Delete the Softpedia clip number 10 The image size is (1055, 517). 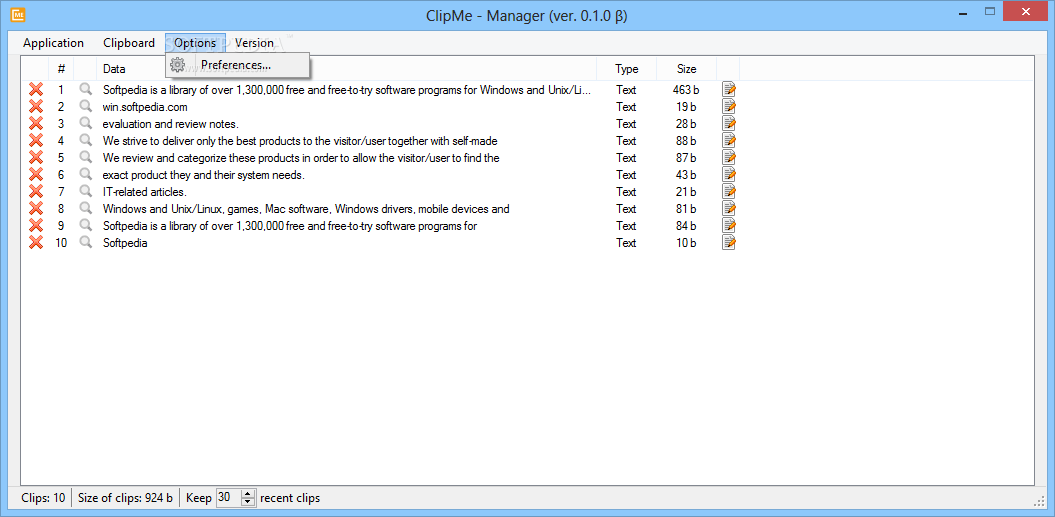point(36,243)
